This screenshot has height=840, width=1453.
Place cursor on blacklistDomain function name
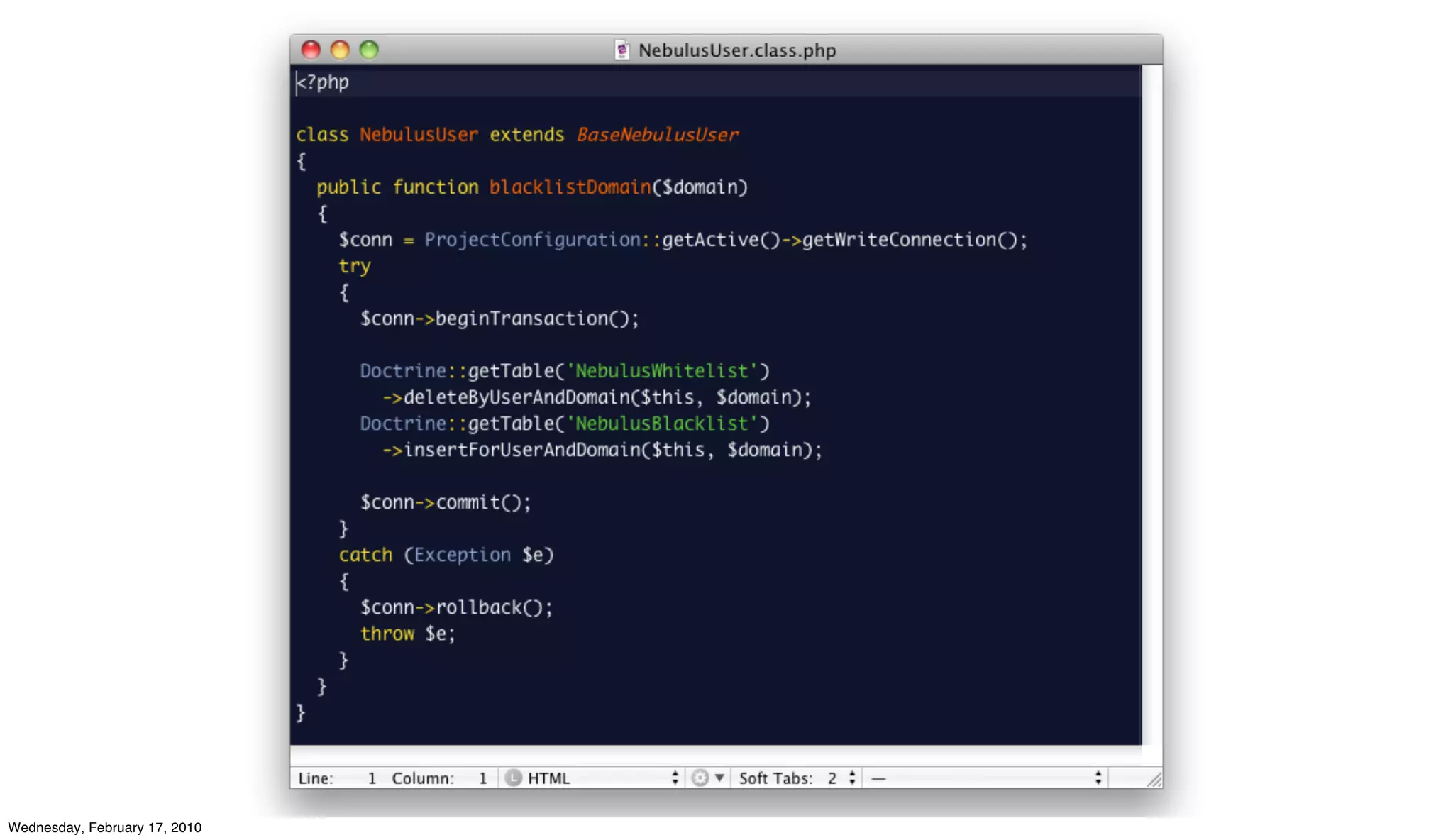569,187
